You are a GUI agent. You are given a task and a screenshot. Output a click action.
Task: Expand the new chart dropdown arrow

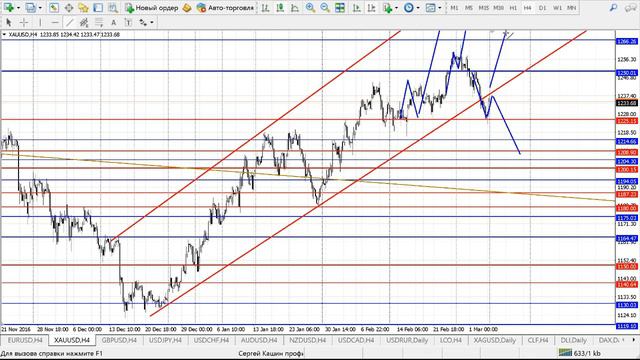(18, 8)
